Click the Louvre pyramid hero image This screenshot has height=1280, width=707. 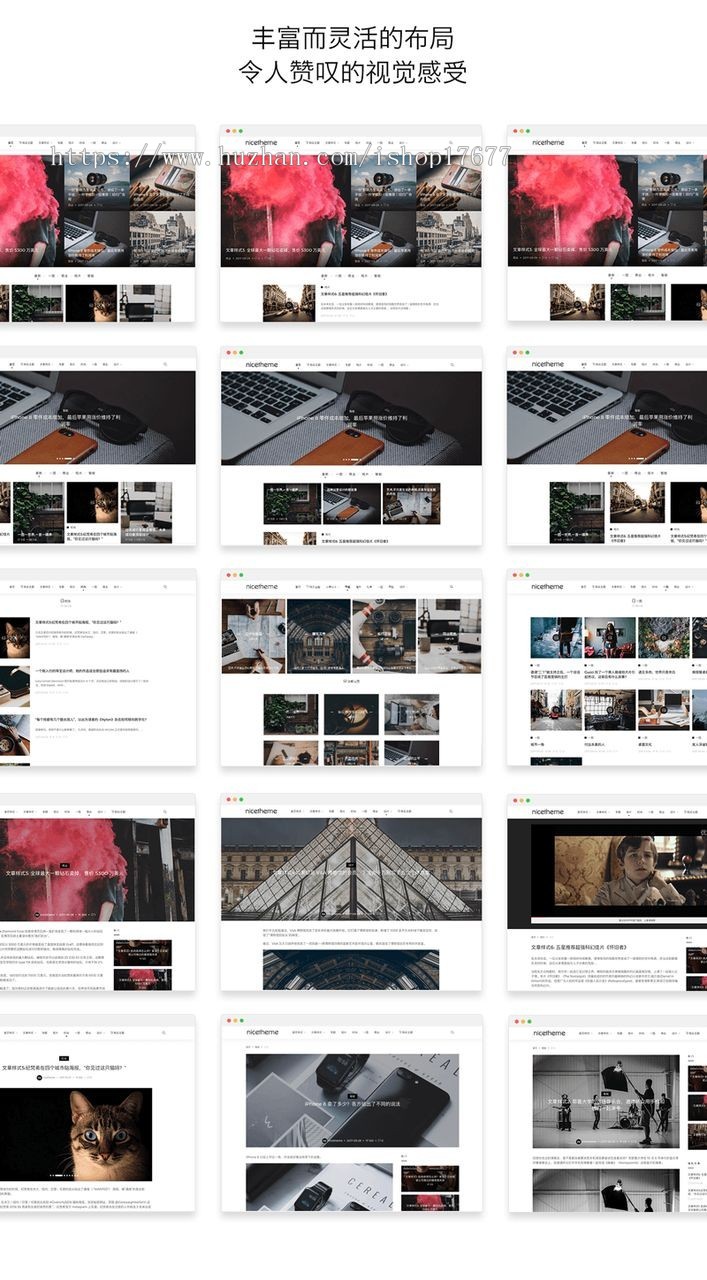[351, 869]
